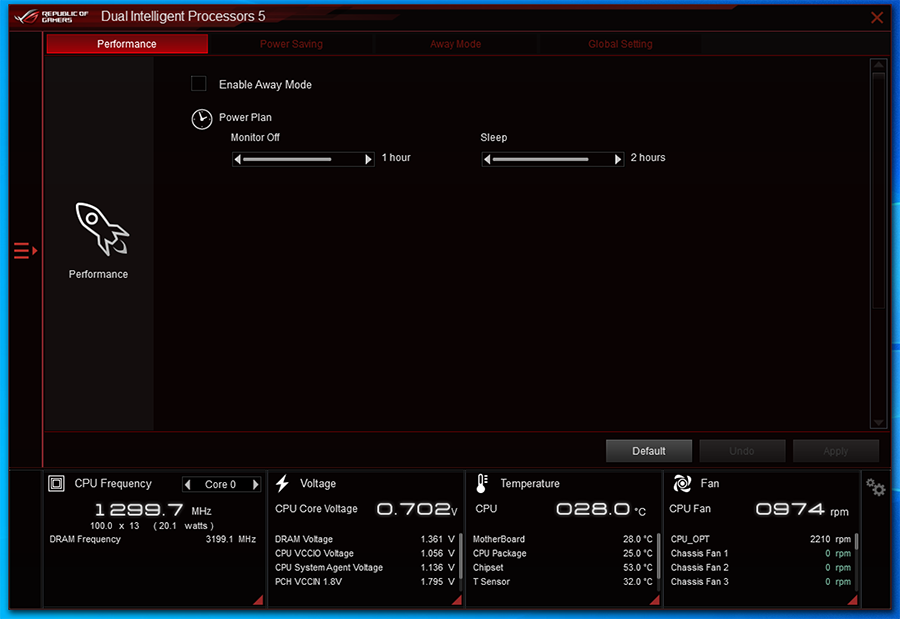This screenshot has height=619, width=900.
Task: Click the Fan icon
Action: 682,483
